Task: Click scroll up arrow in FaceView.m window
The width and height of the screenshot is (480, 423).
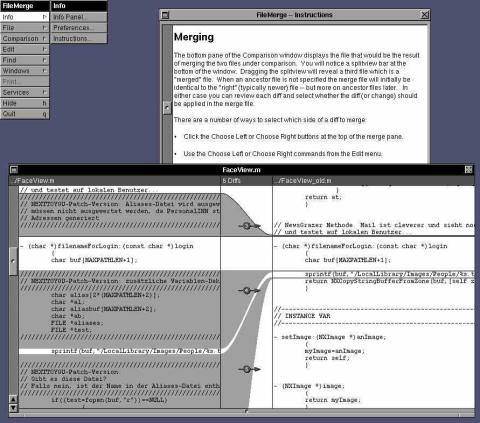Action: click(x=13, y=399)
